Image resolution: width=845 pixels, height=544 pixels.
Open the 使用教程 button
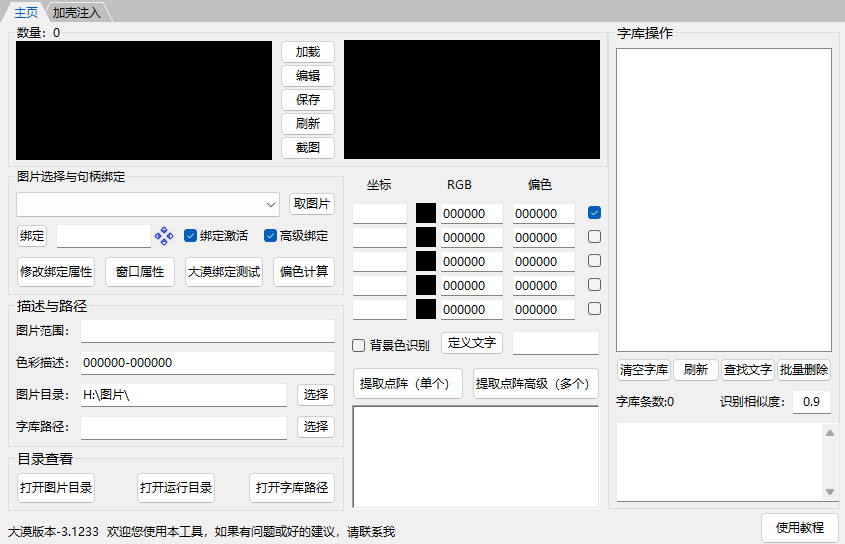[800, 528]
